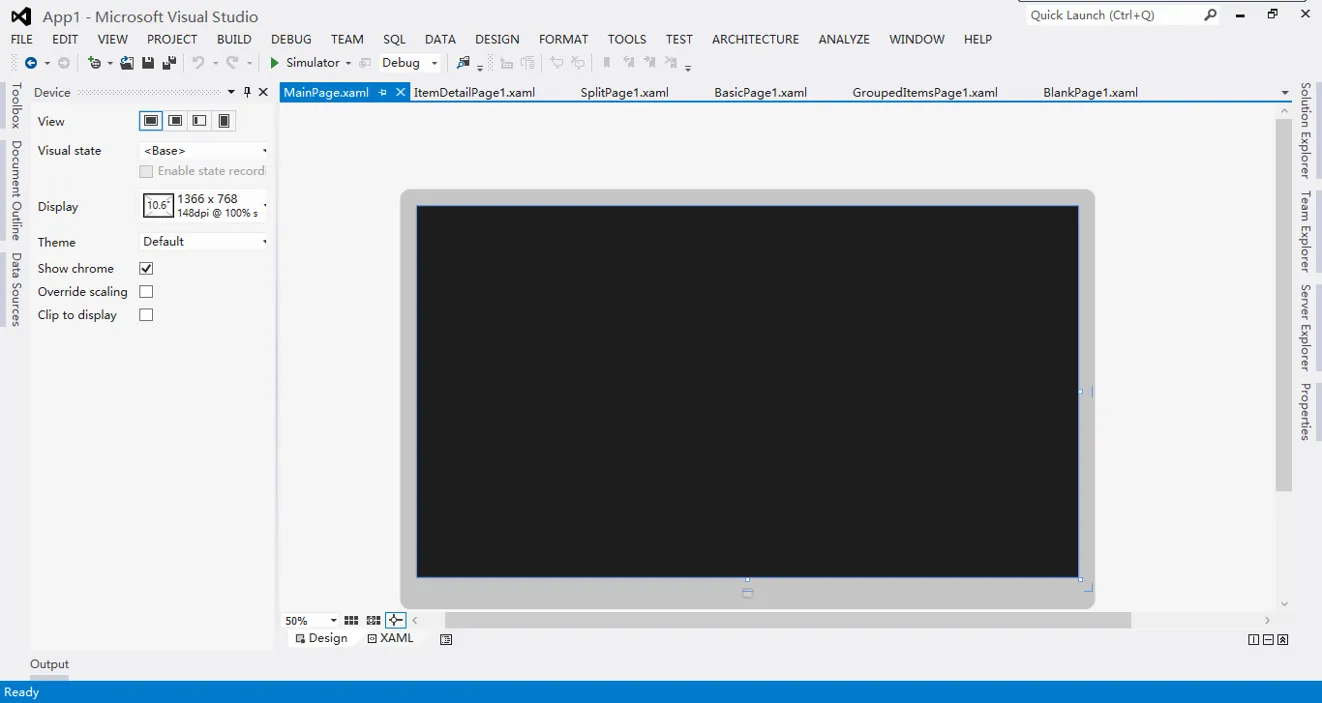Click the Save All toolbar icon
The image size is (1322, 703).
click(x=169, y=63)
